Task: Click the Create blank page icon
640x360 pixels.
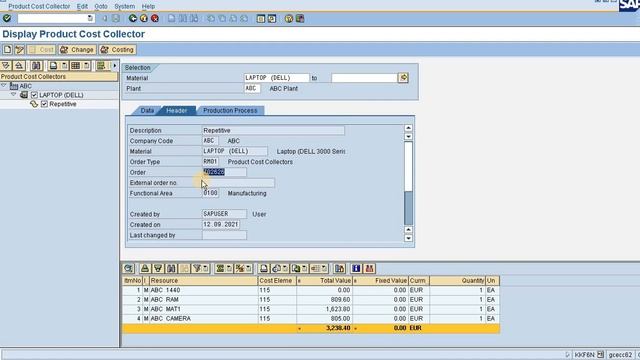Action: pyautogui.click(x=7, y=50)
